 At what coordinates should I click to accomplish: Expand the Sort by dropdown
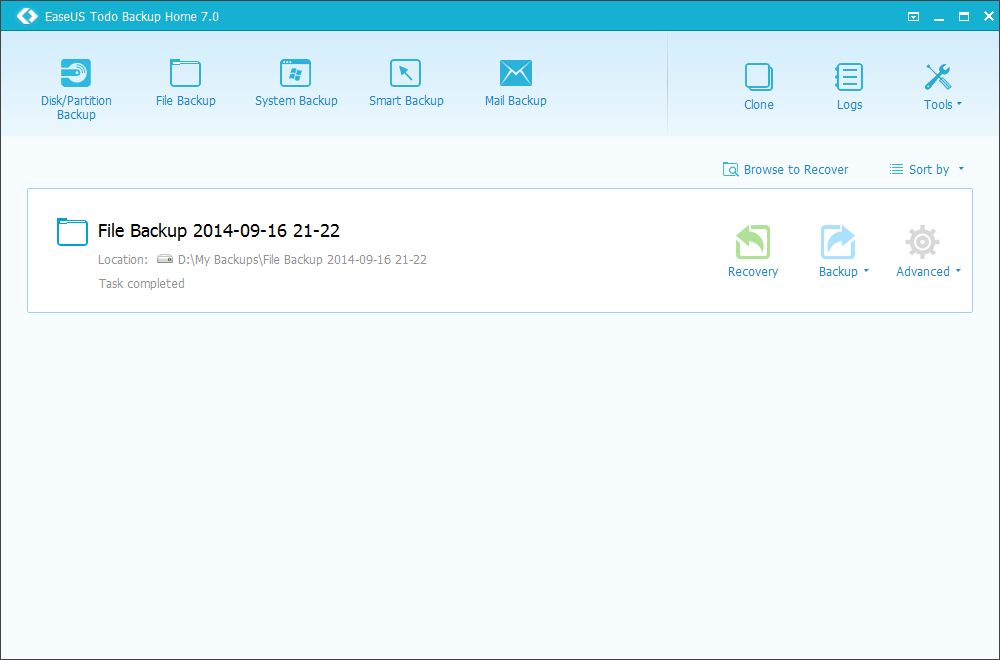coord(927,170)
